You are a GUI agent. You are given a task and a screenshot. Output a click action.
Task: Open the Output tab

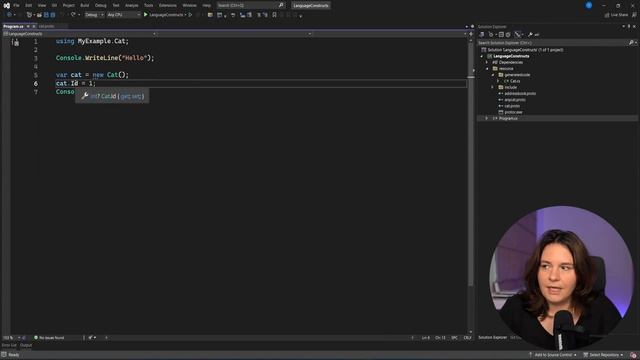pos(26,345)
